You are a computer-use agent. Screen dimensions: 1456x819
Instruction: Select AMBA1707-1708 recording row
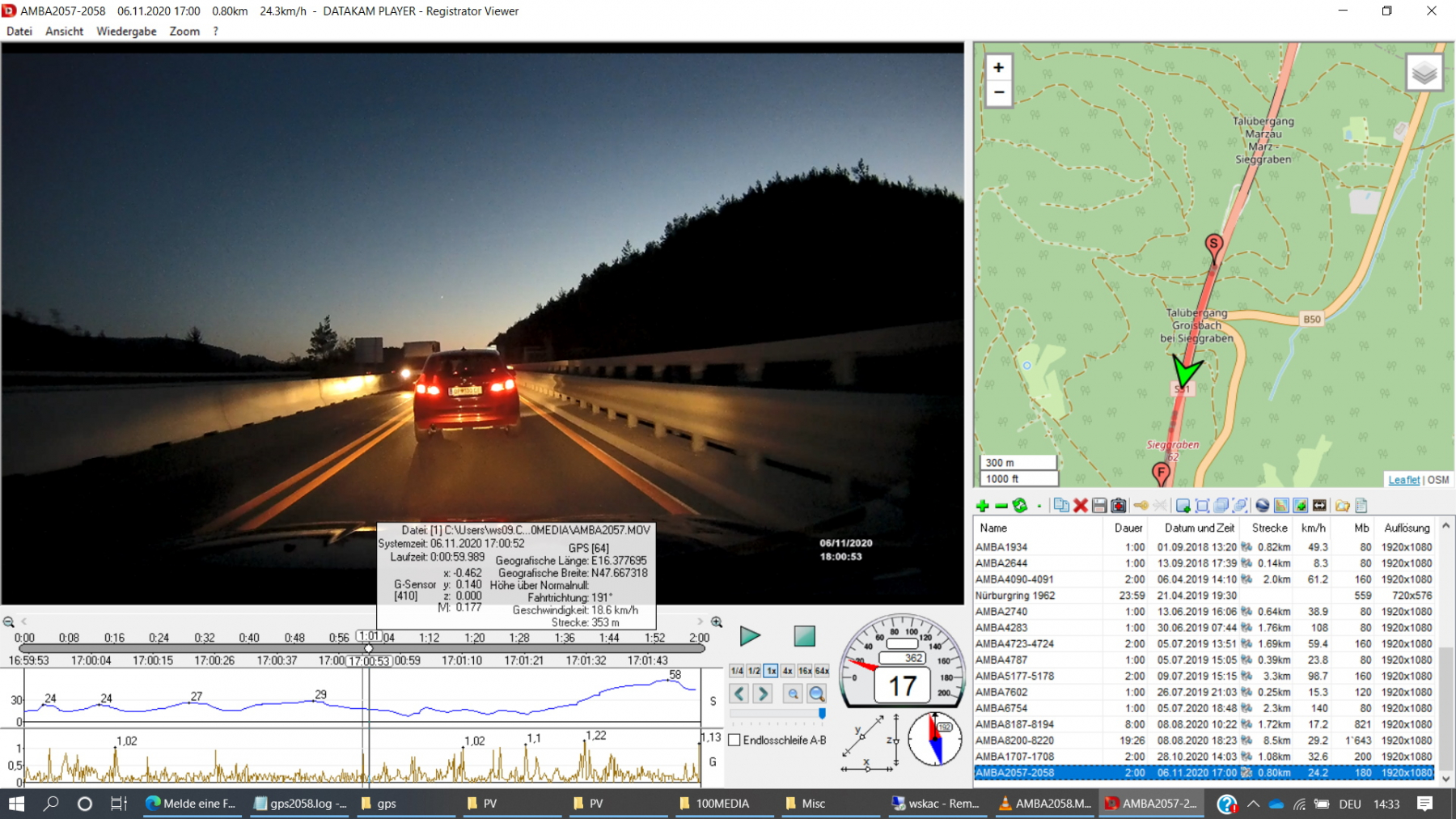tap(1204, 757)
